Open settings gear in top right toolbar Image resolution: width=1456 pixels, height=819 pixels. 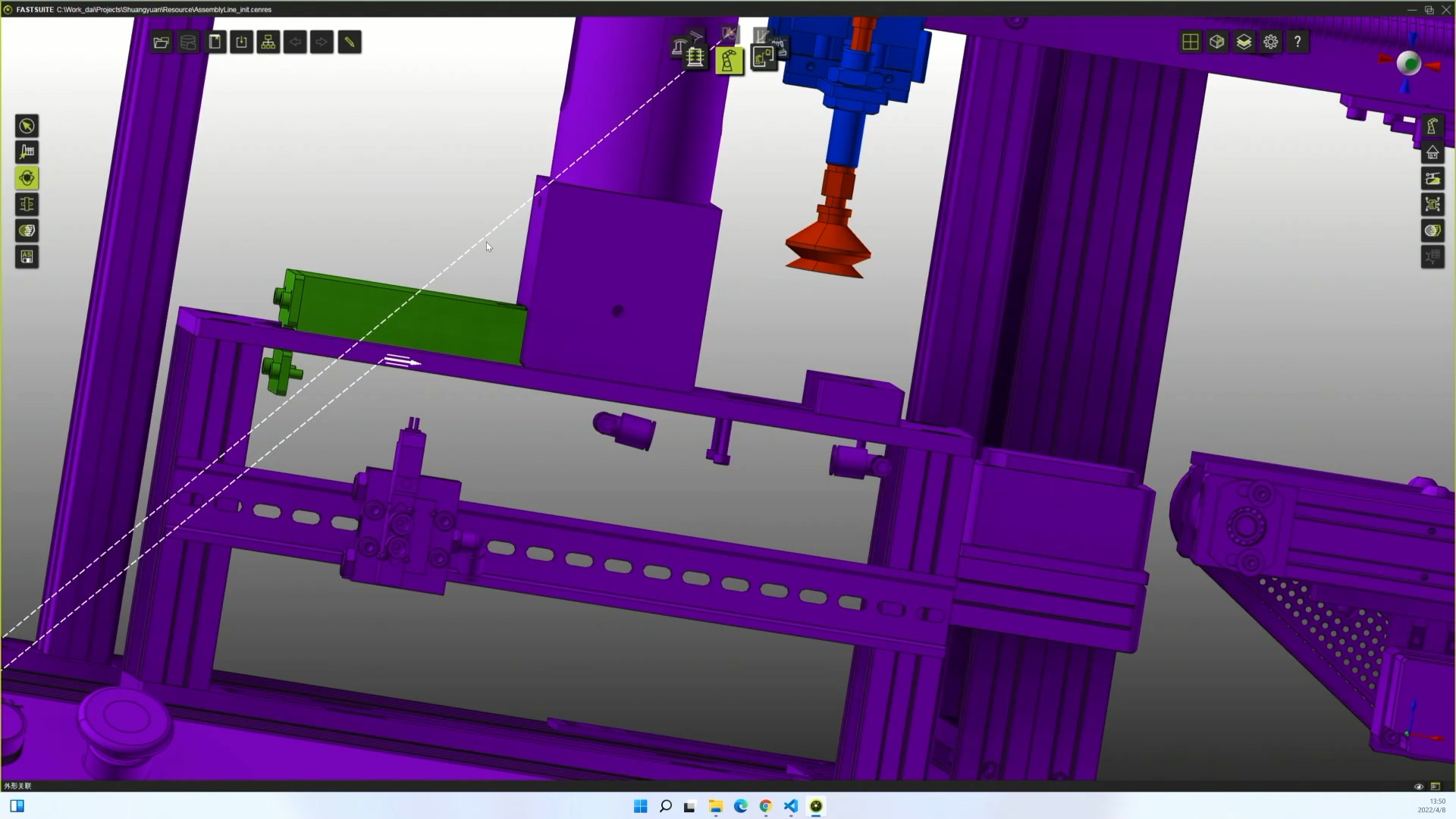[x=1271, y=42]
